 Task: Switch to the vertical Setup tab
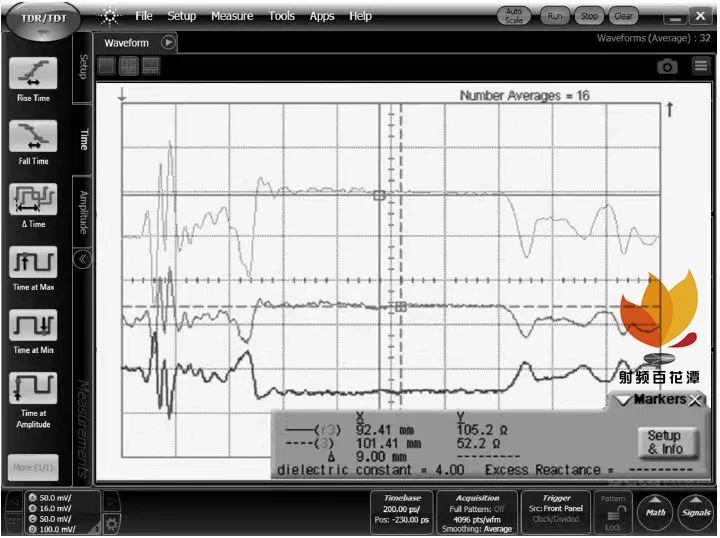click(x=83, y=67)
